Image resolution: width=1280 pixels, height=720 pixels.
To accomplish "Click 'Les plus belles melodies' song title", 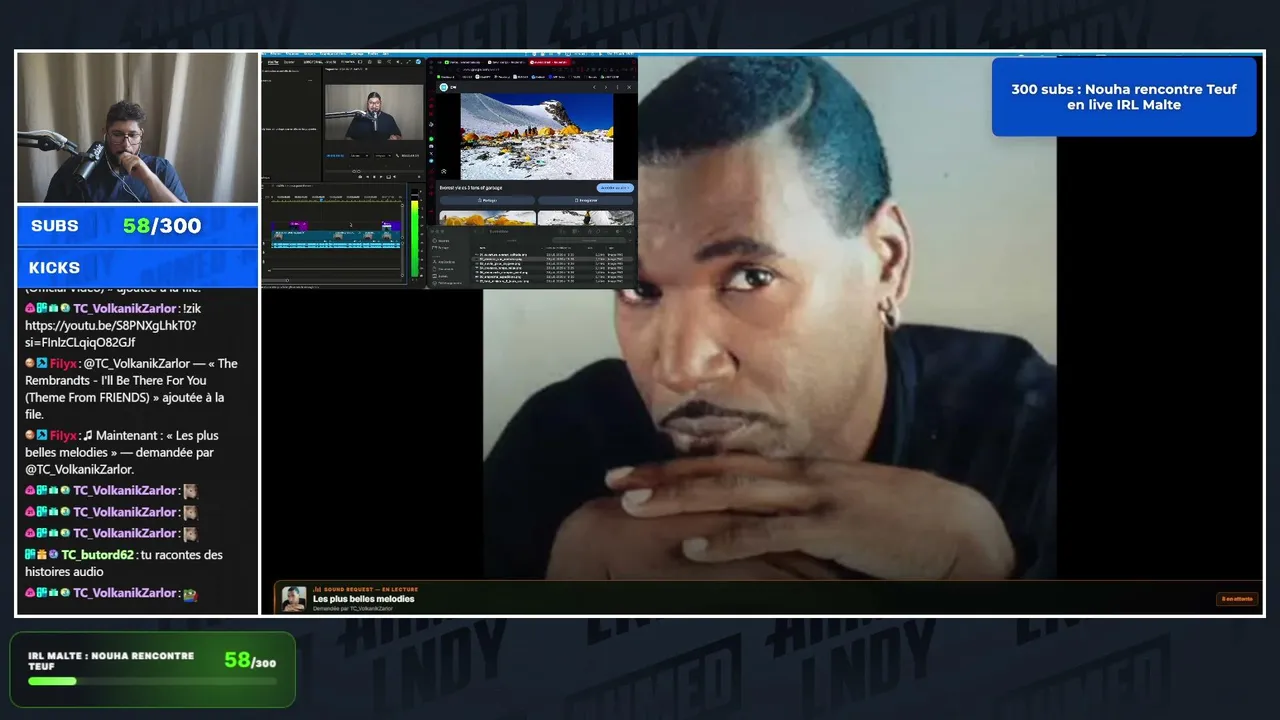I will coord(363,599).
